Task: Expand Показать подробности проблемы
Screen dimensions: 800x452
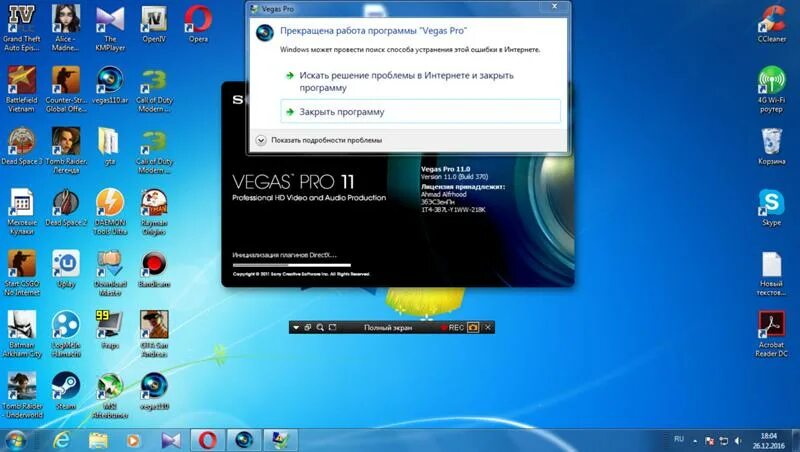Action: (x=319, y=140)
